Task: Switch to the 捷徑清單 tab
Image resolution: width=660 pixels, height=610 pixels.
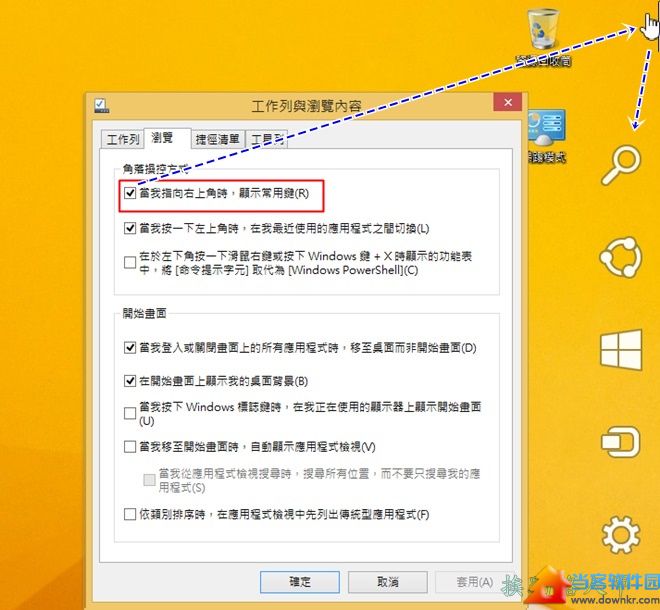Action: (x=218, y=139)
